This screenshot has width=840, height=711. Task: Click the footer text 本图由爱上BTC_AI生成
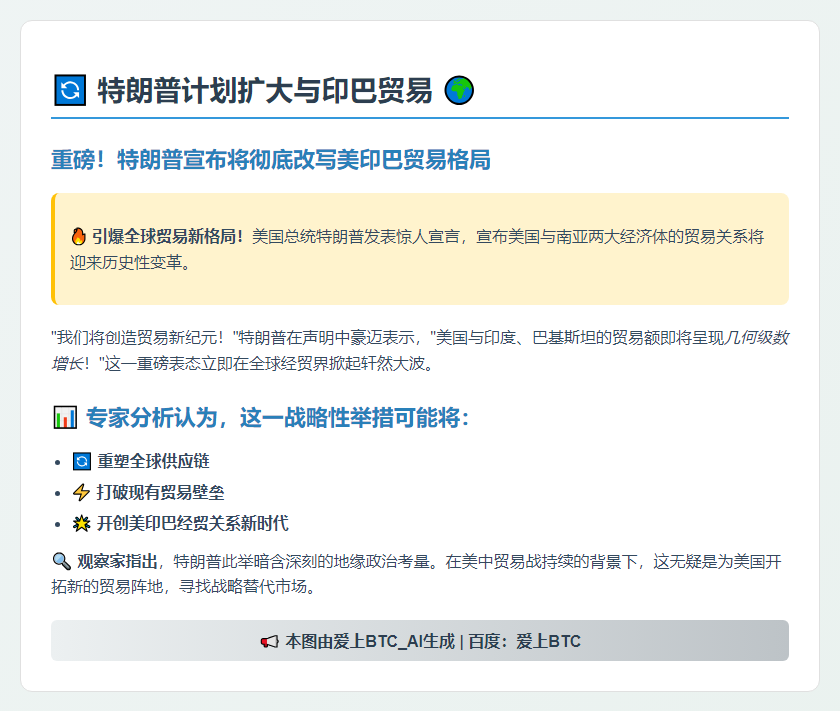point(370,641)
